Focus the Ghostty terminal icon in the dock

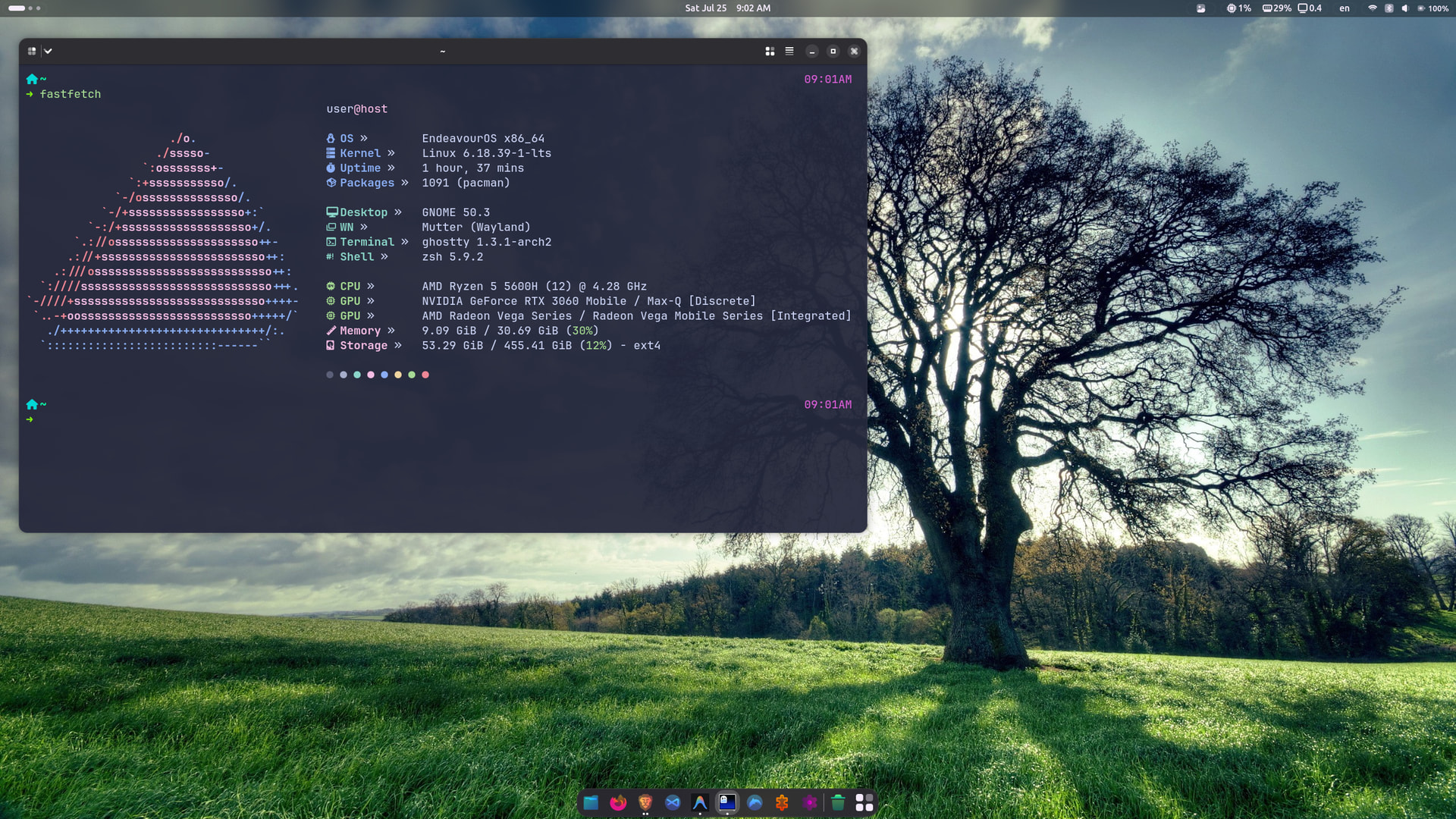[727, 802]
